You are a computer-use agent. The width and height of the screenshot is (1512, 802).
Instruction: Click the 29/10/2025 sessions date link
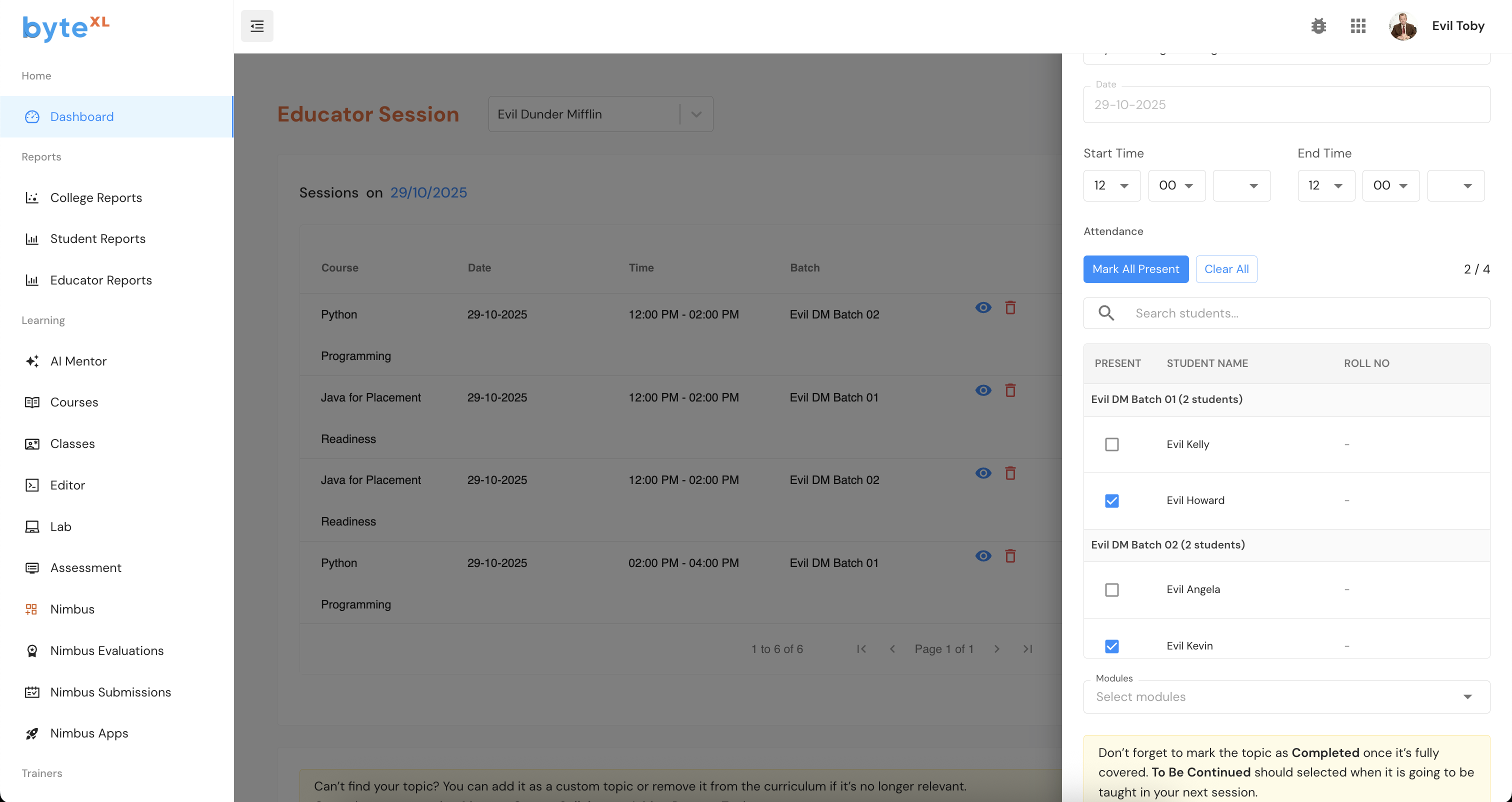click(428, 192)
